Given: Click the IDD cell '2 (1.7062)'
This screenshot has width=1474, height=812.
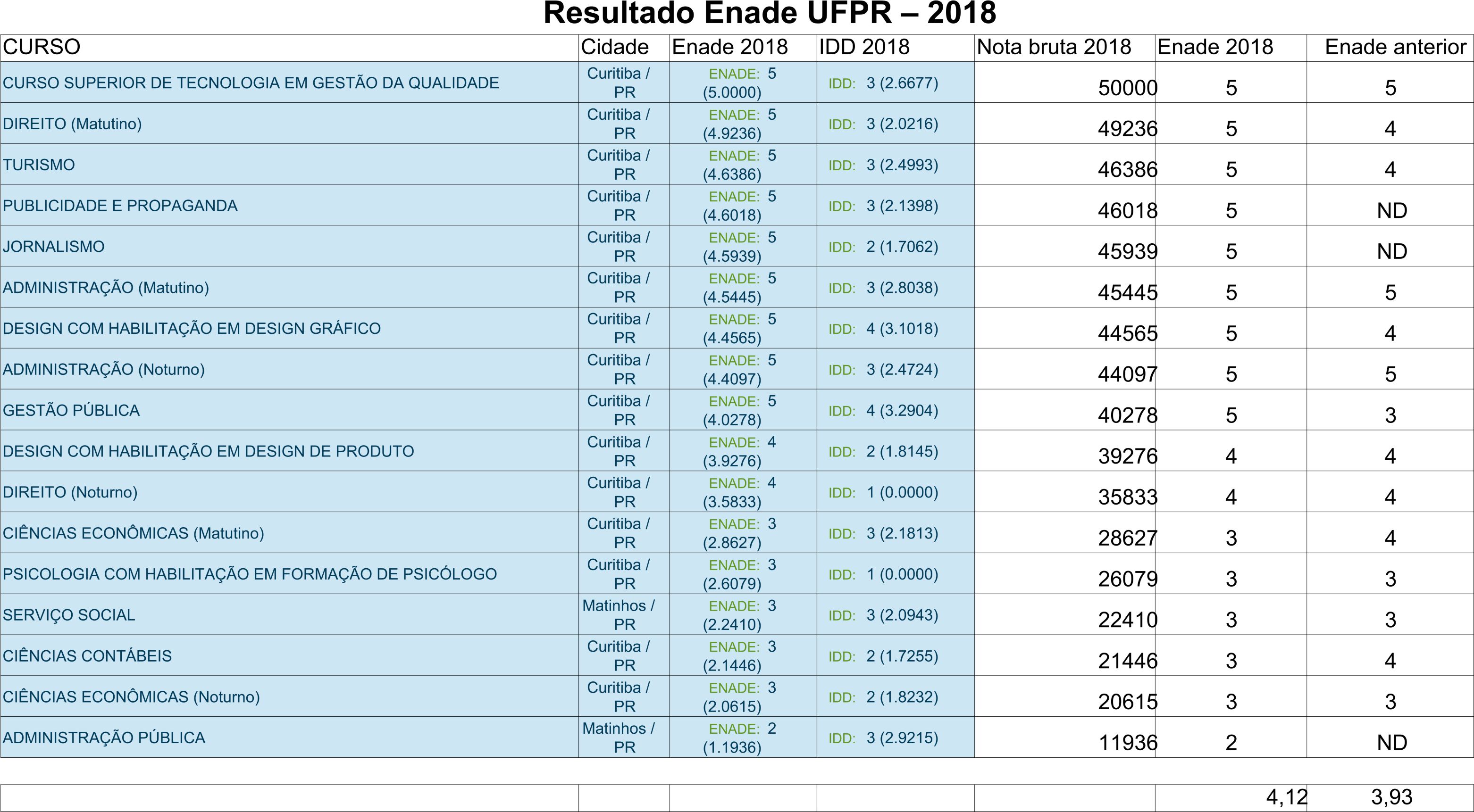Looking at the screenshot, I should point(896,246).
